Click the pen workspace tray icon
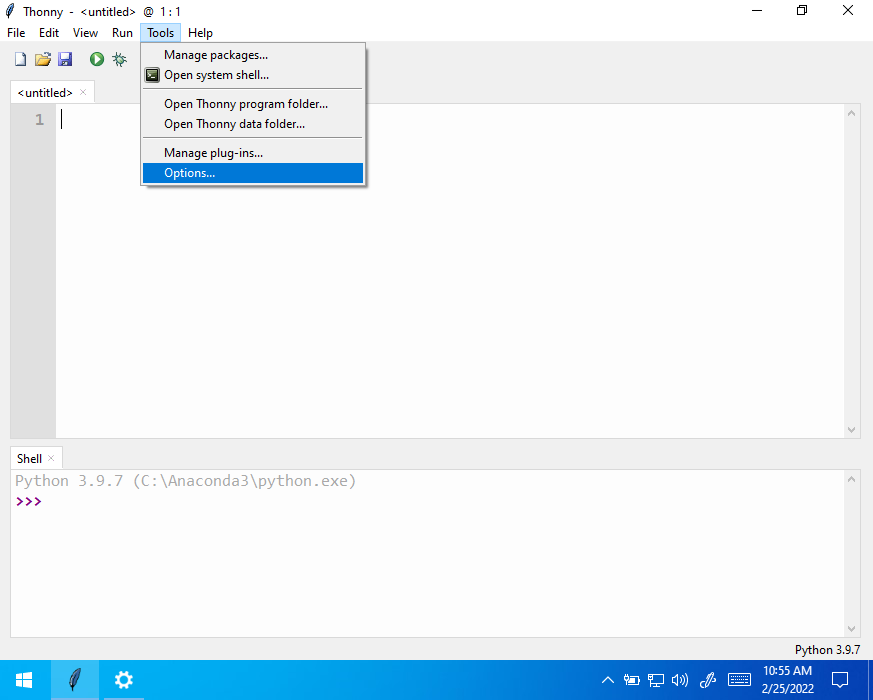 click(707, 680)
